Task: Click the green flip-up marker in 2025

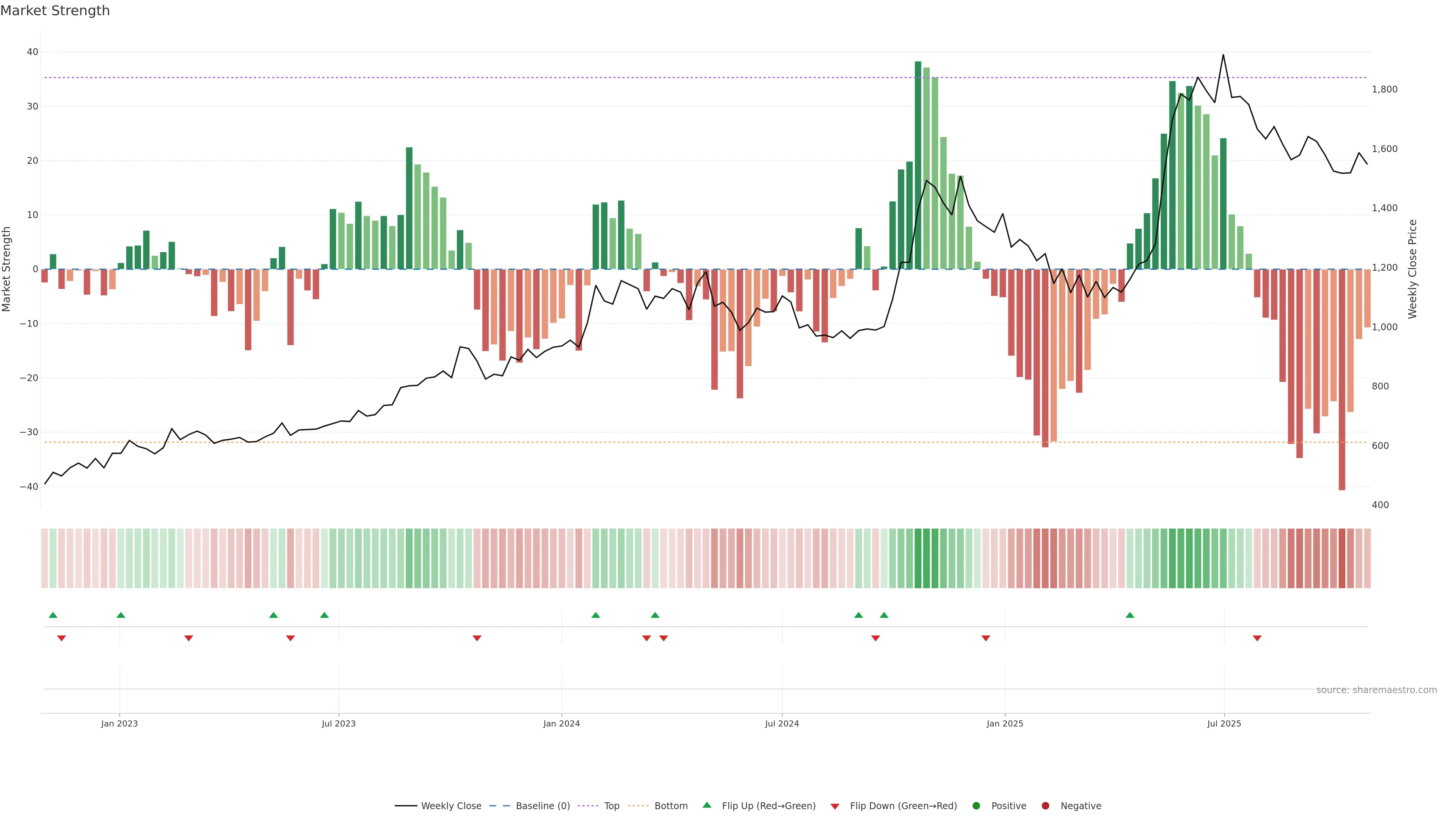Action: coord(1130,615)
